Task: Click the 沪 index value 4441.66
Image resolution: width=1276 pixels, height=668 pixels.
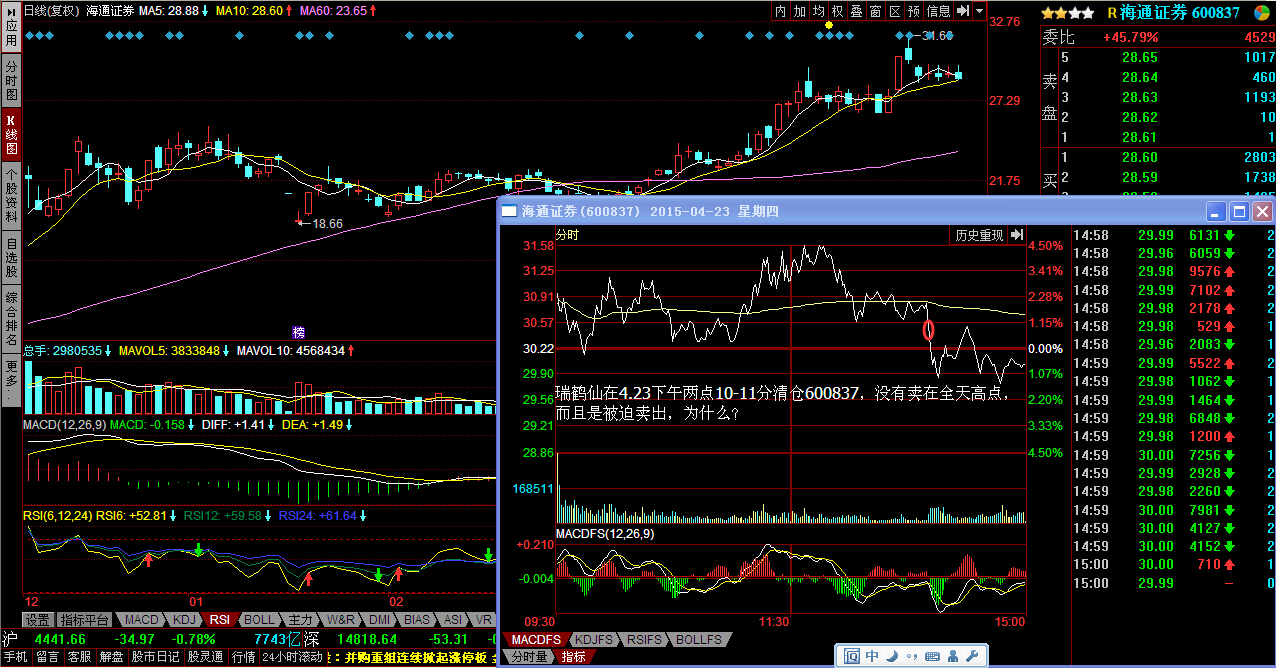Action: [x=60, y=639]
